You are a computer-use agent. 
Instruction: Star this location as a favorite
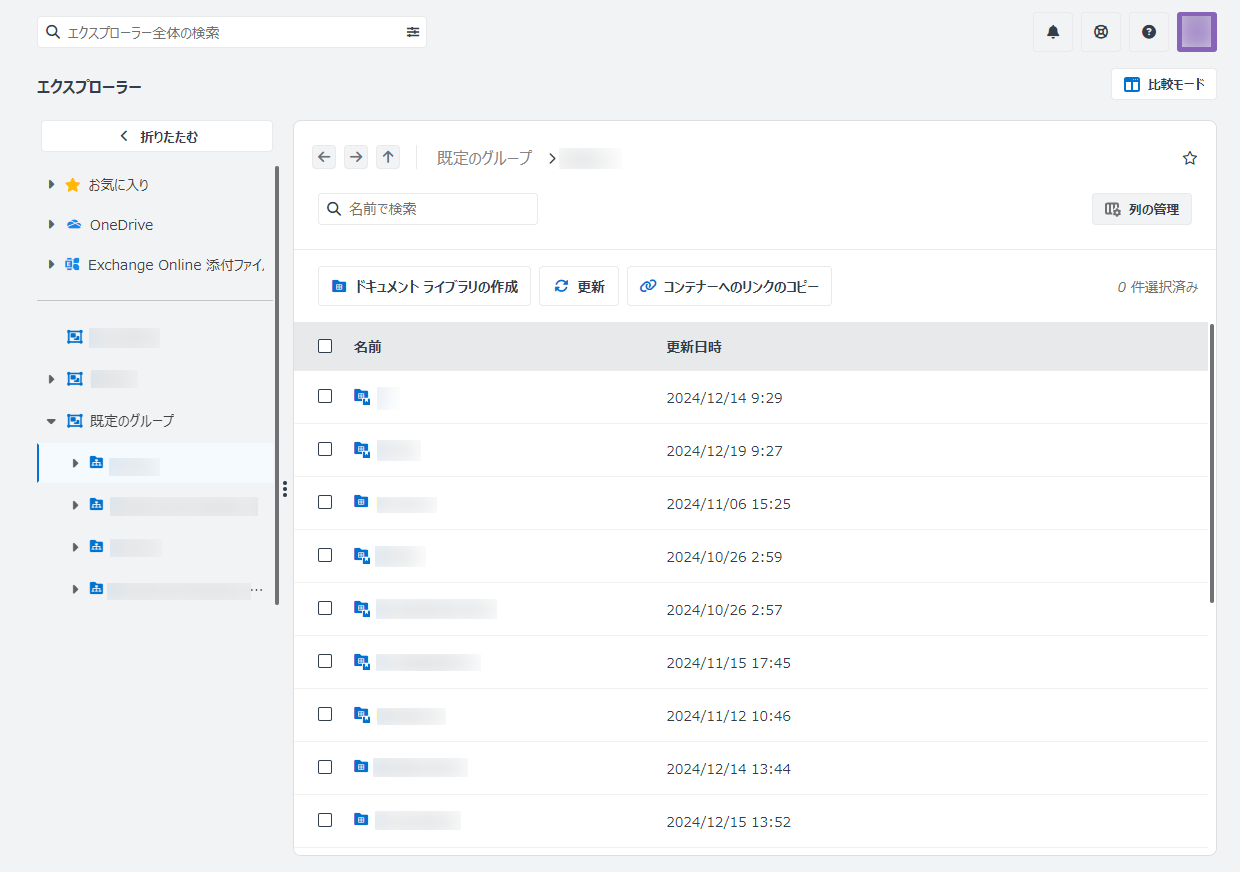pyautogui.click(x=1189, y=158)
